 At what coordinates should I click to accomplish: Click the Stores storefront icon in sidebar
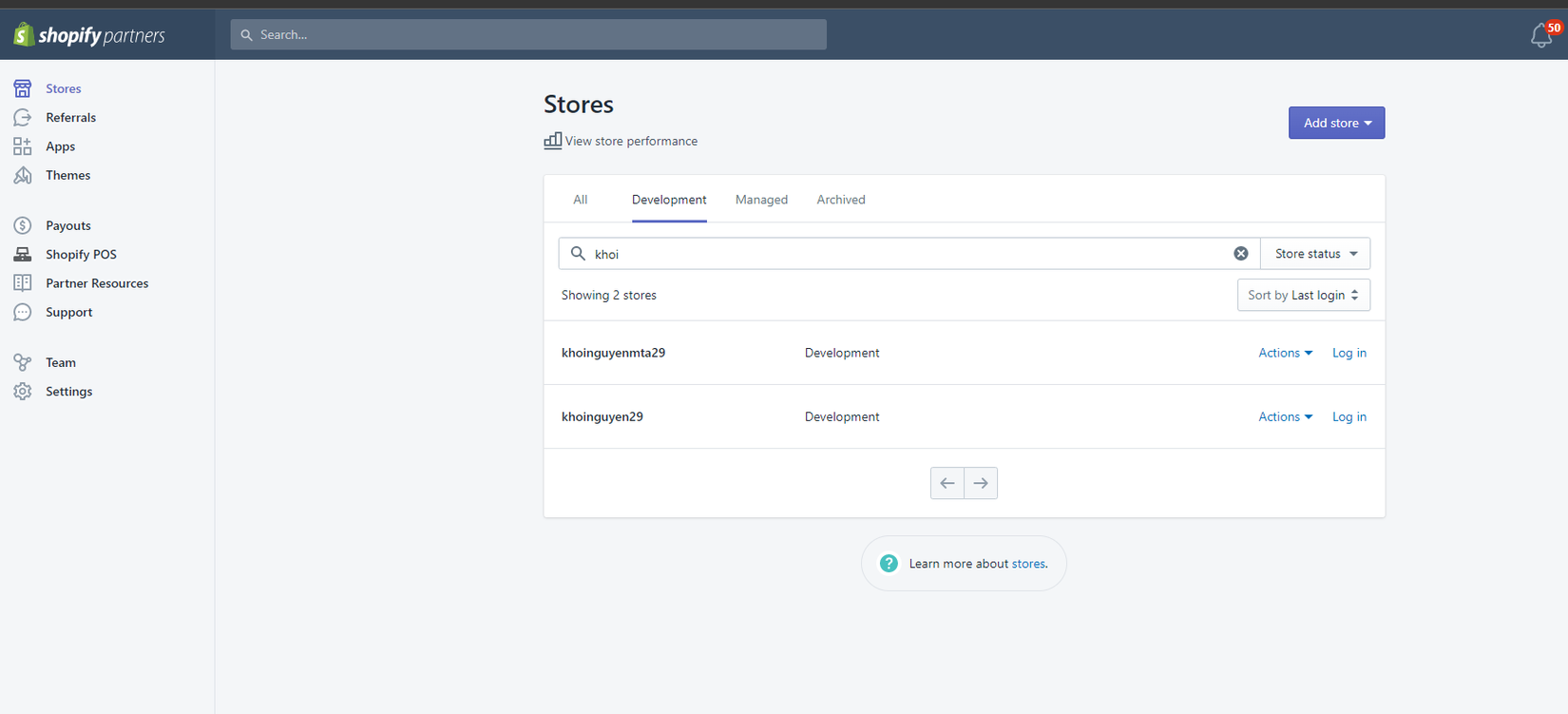23,88
